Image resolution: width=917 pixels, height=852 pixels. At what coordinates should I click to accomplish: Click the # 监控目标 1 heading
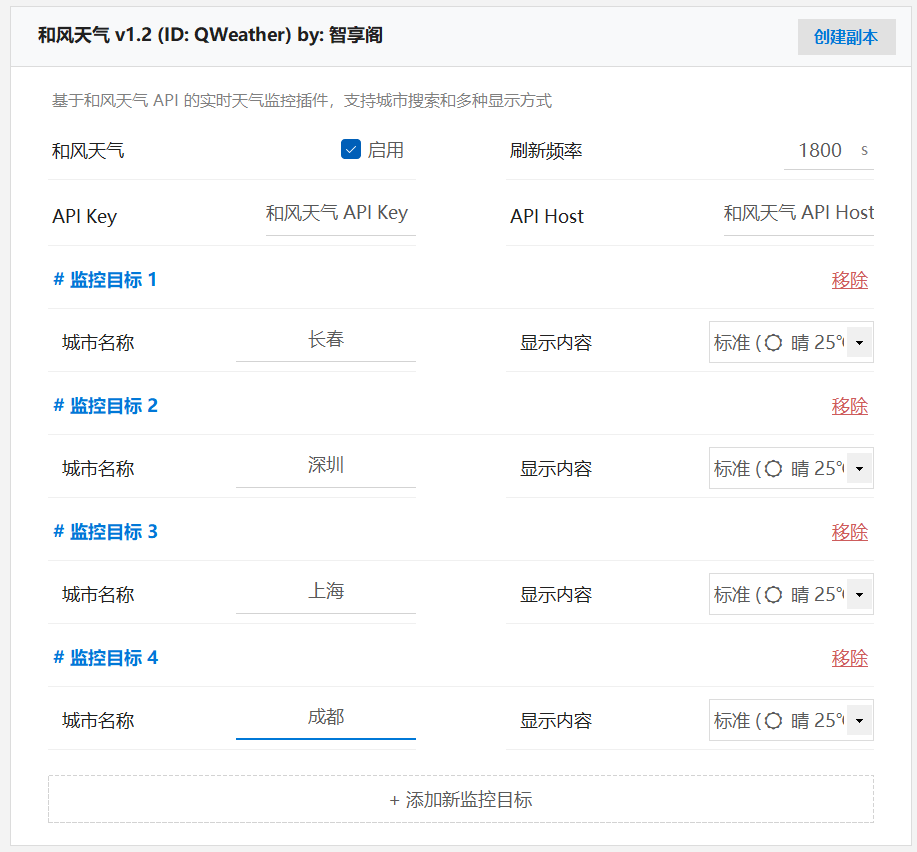pos(105,280)
